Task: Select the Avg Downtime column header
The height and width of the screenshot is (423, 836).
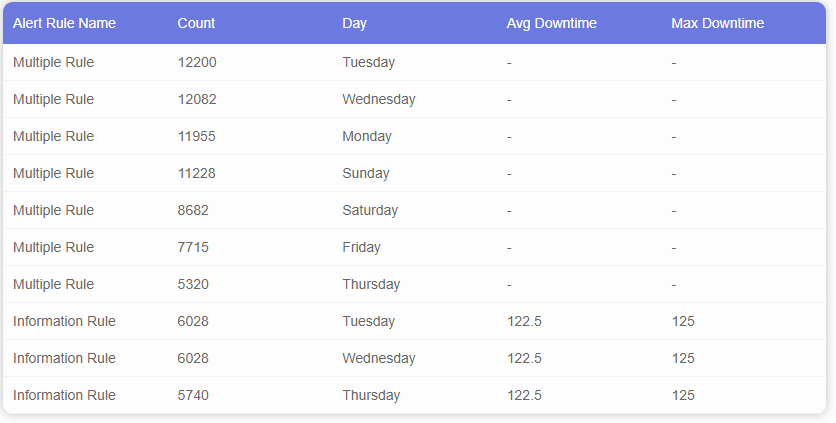Action: [x=551, y=23]
